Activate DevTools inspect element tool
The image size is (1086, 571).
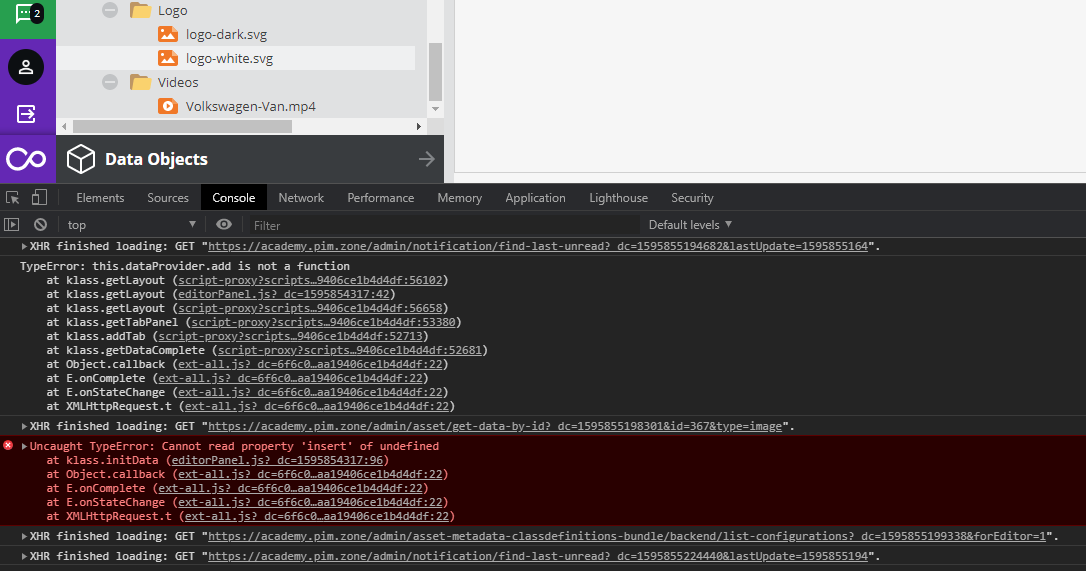pyautogui.click(x=12, y=197)
